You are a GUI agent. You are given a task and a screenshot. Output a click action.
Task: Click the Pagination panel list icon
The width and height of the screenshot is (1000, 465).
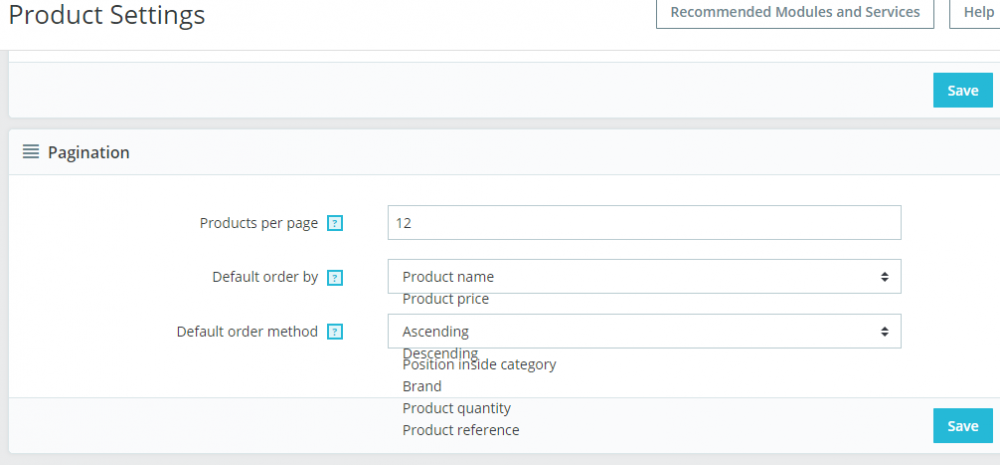(31, 152)
